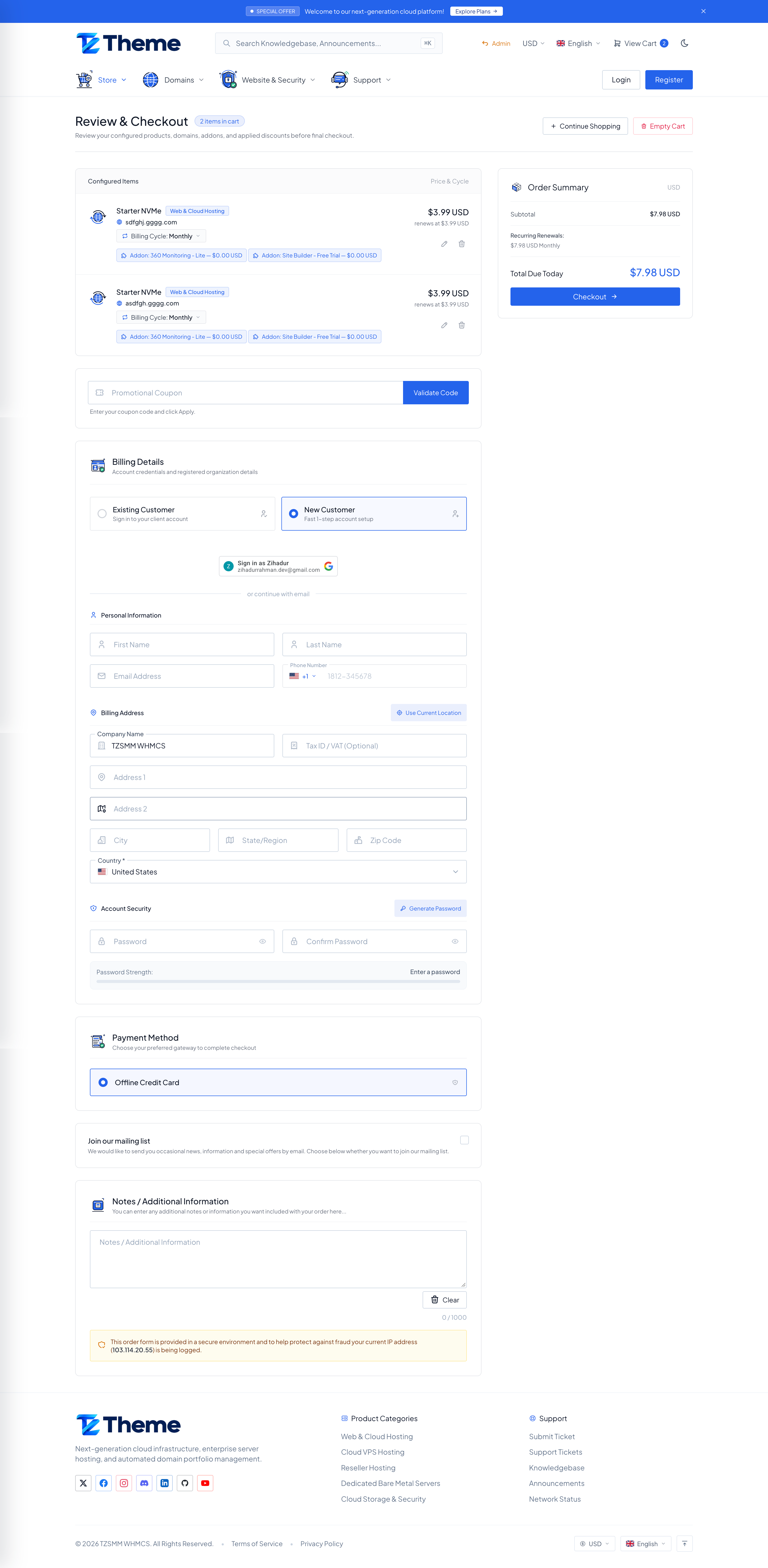Click the Website & Security shield icon

click(x=228, y=80)
